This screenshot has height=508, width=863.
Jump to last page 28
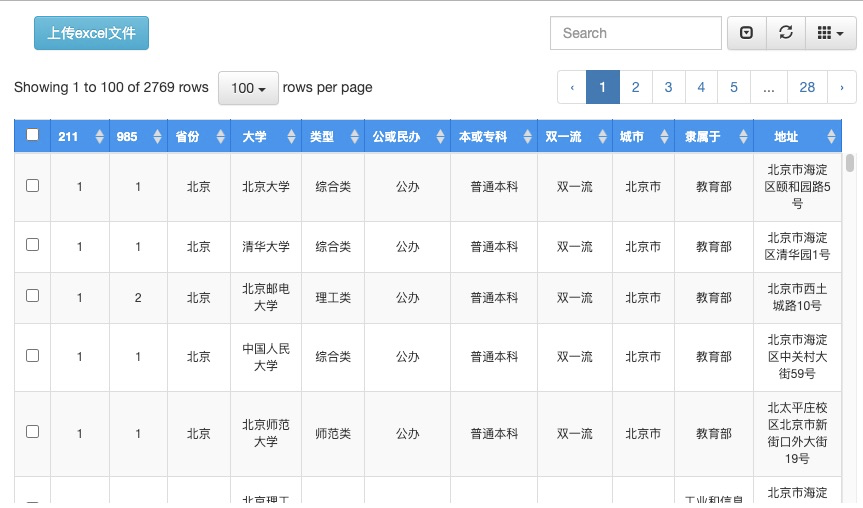pos(807,87)
